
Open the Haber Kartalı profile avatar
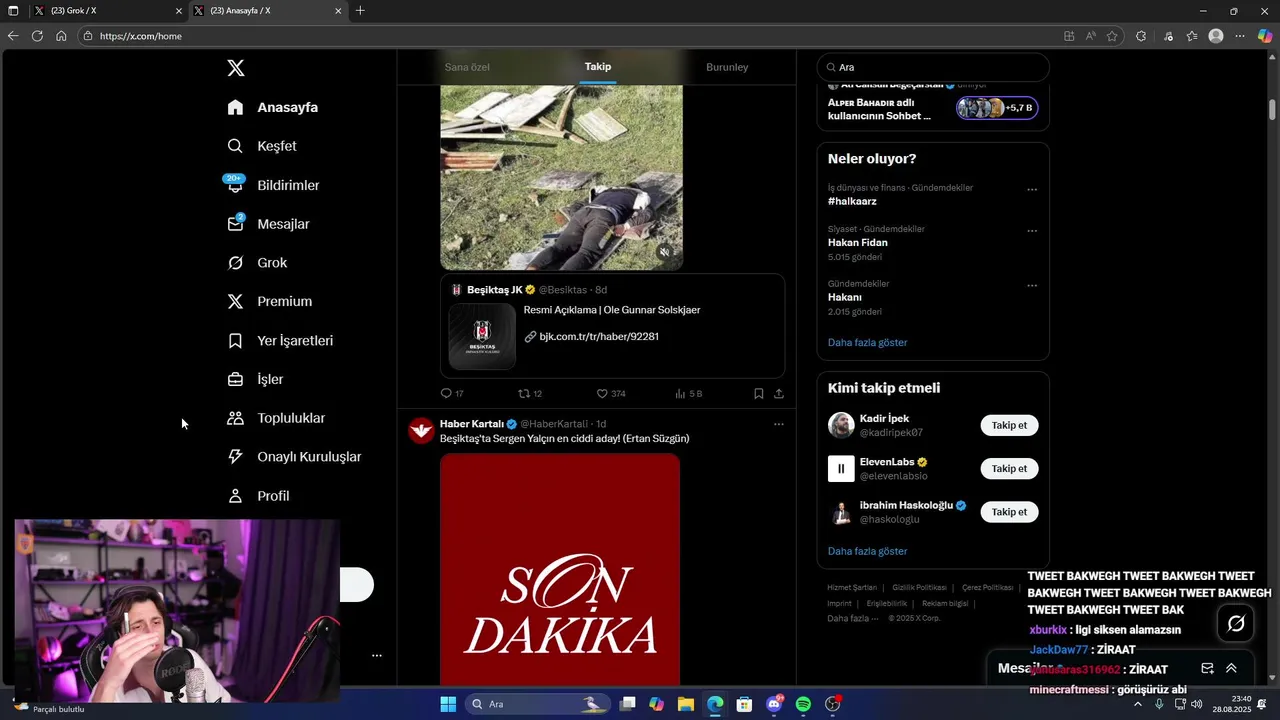tap(421, 430)
